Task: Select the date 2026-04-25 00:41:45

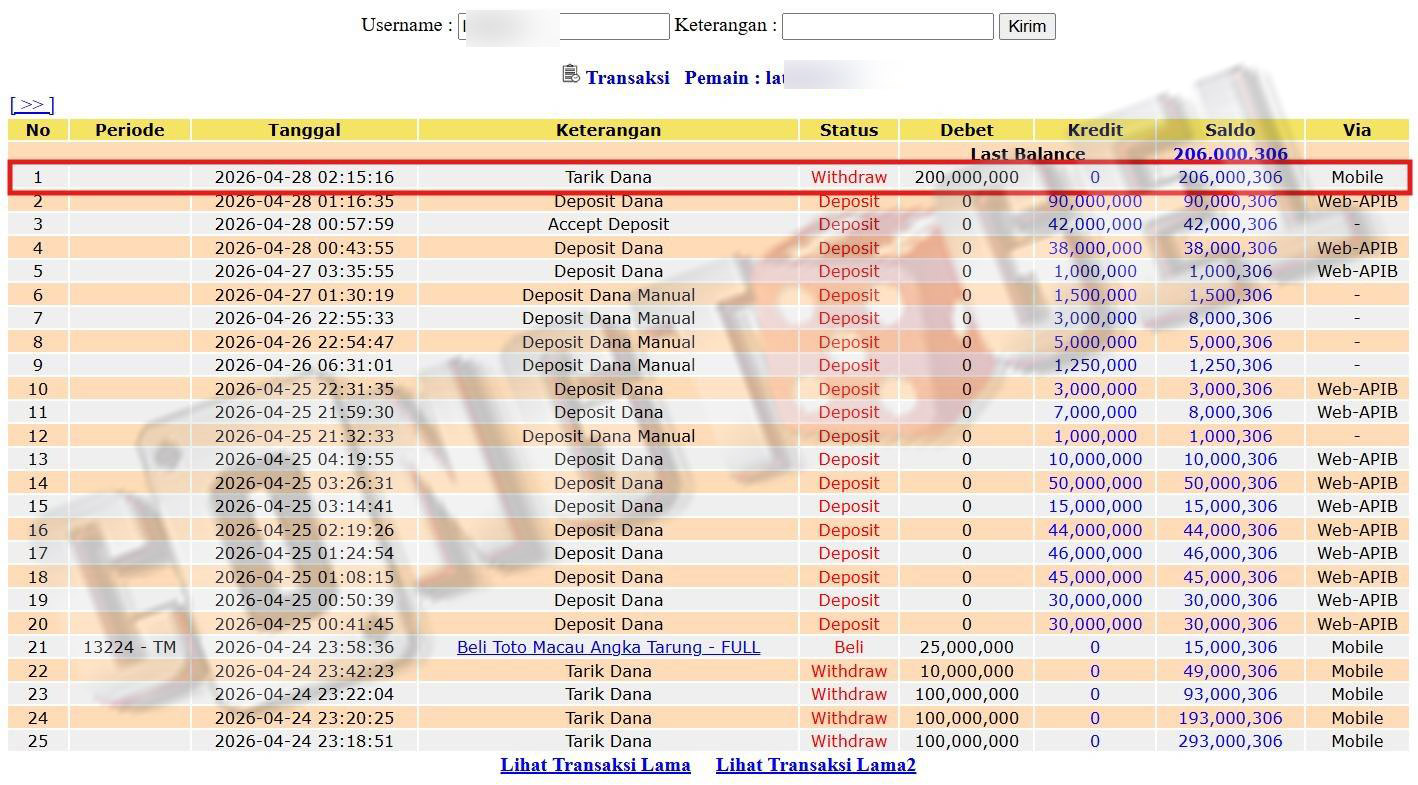Action: [x=304, y=624]
